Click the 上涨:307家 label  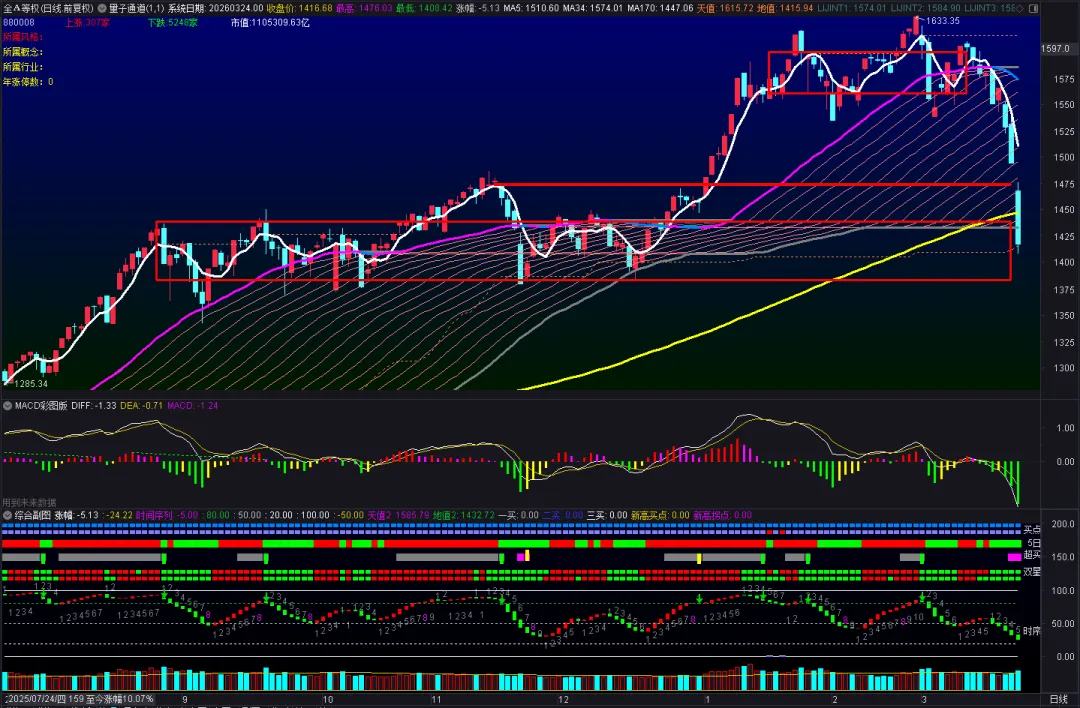click(x=87, y=23)
